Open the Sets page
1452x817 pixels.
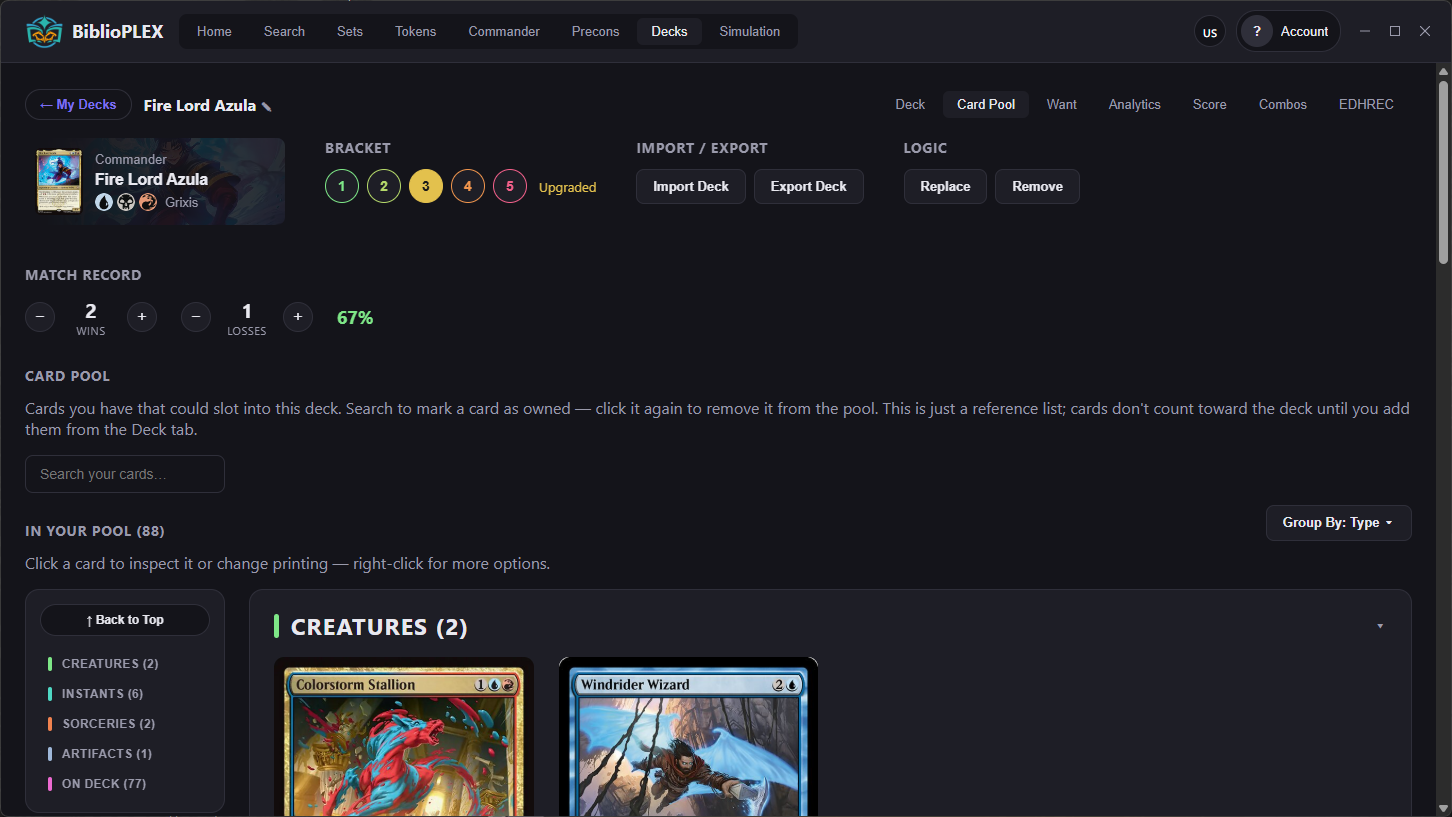(x=350, y=32)
